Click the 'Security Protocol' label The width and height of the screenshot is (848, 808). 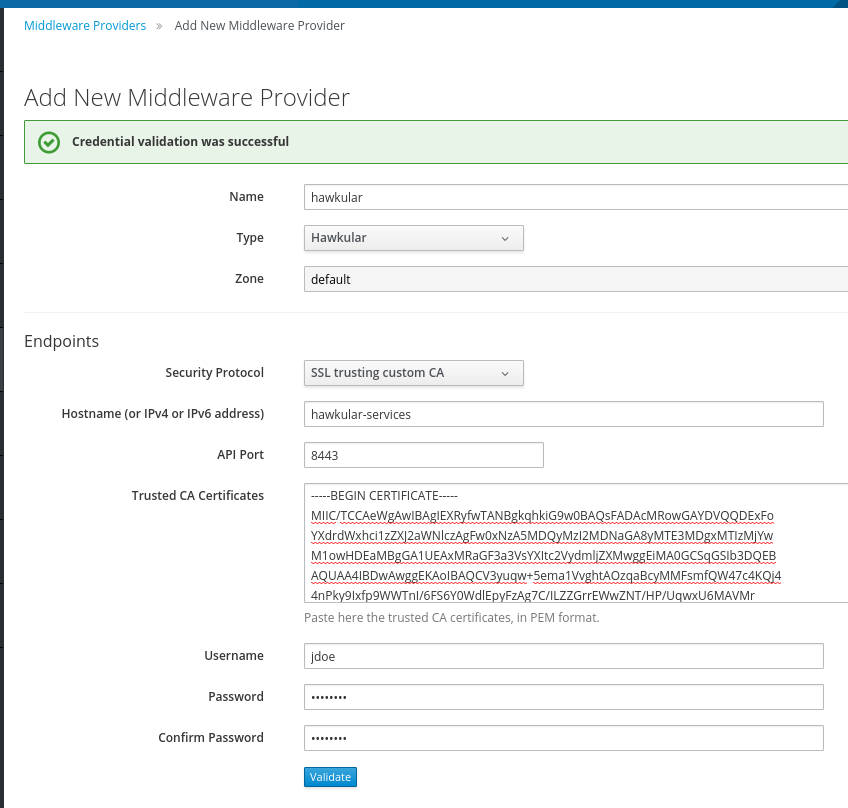(x=214, y=373)
